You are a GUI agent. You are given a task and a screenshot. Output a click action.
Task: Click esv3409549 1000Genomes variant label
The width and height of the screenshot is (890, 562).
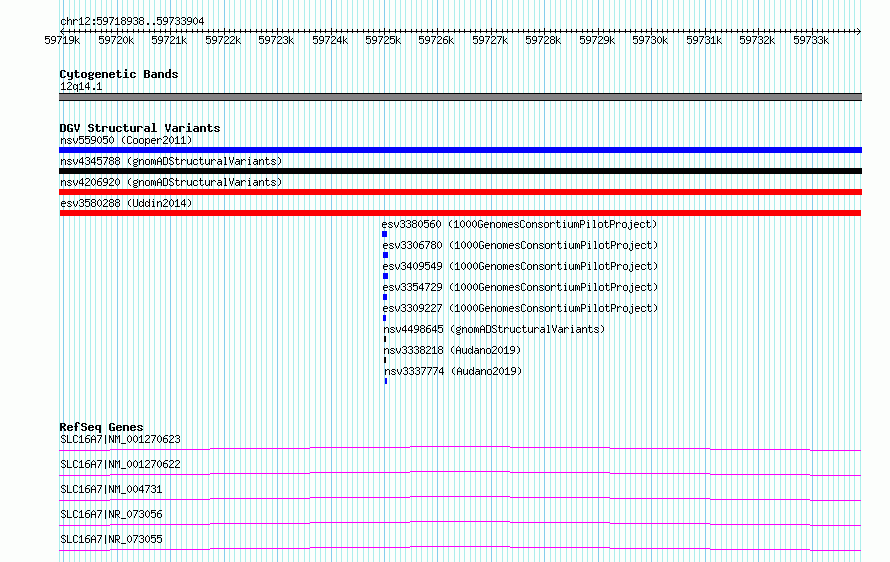[520, 266]
